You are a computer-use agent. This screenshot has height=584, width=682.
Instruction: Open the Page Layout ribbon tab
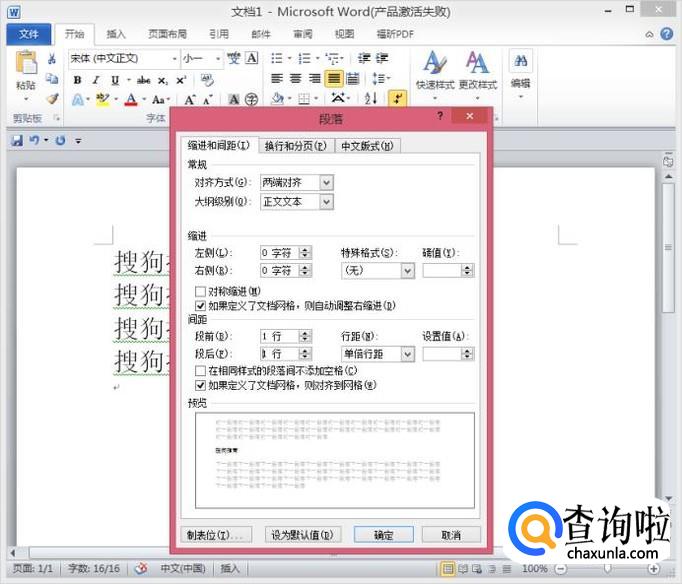[167, 34]
